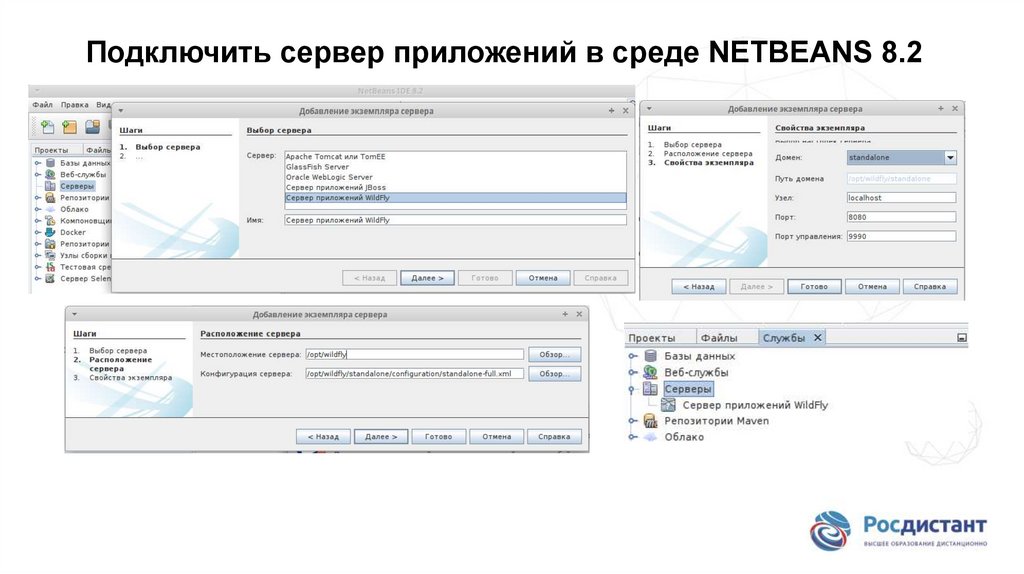Screen dimensions: 1024x574
Task: Open the partly hidden Вид menu
Action: (x=104, y=104)
